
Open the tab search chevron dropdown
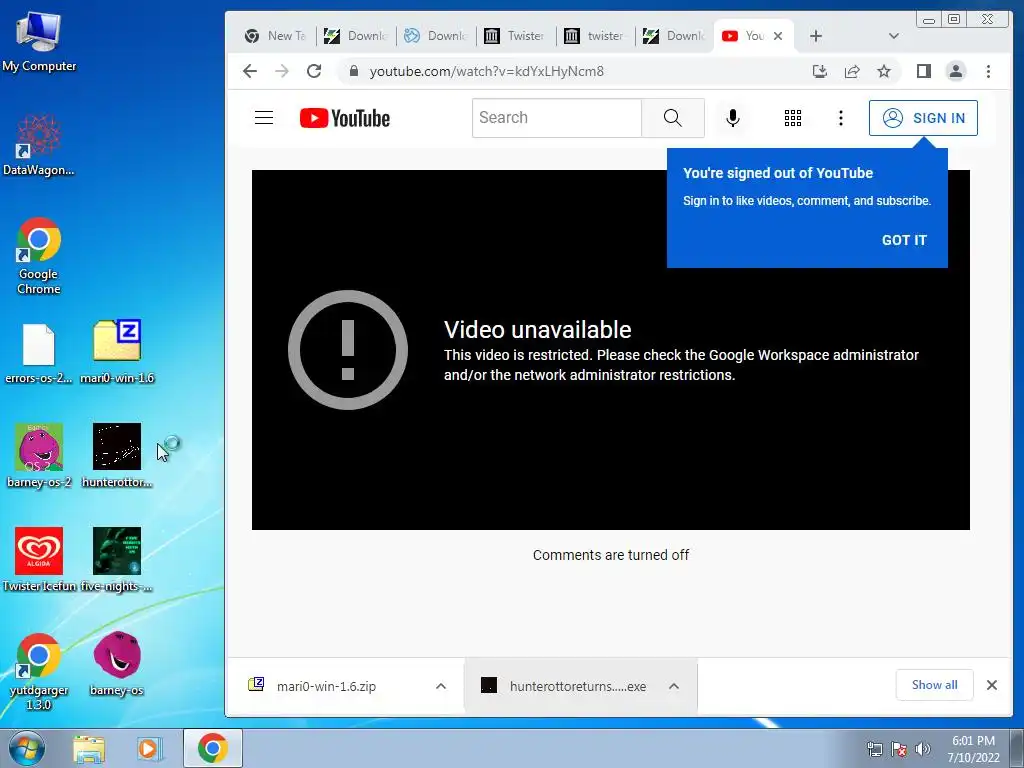(893, 36)
